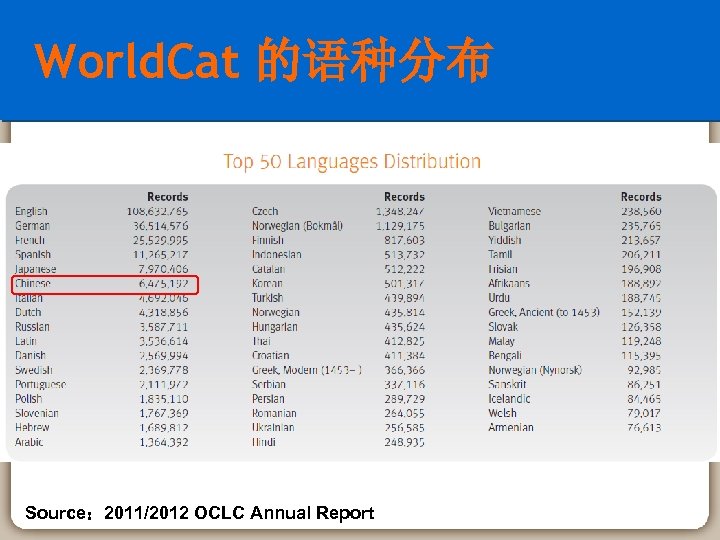Click the 'Spanish' language entry
This screenshot has height=540, width=720.
pyautogui.click(x=33, y=255)
